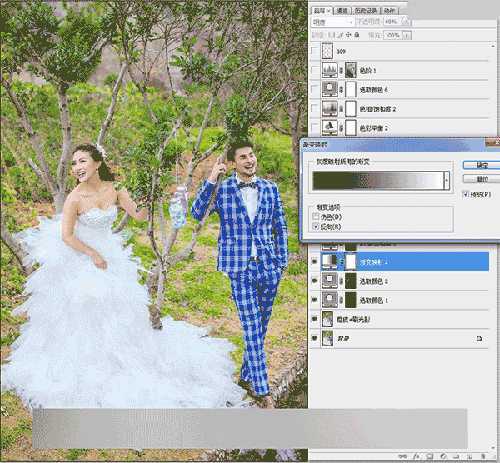Viewport: 500px width, 463px height.
Task: Click the lock all padlock icon
Action: (x=357, y=35)
